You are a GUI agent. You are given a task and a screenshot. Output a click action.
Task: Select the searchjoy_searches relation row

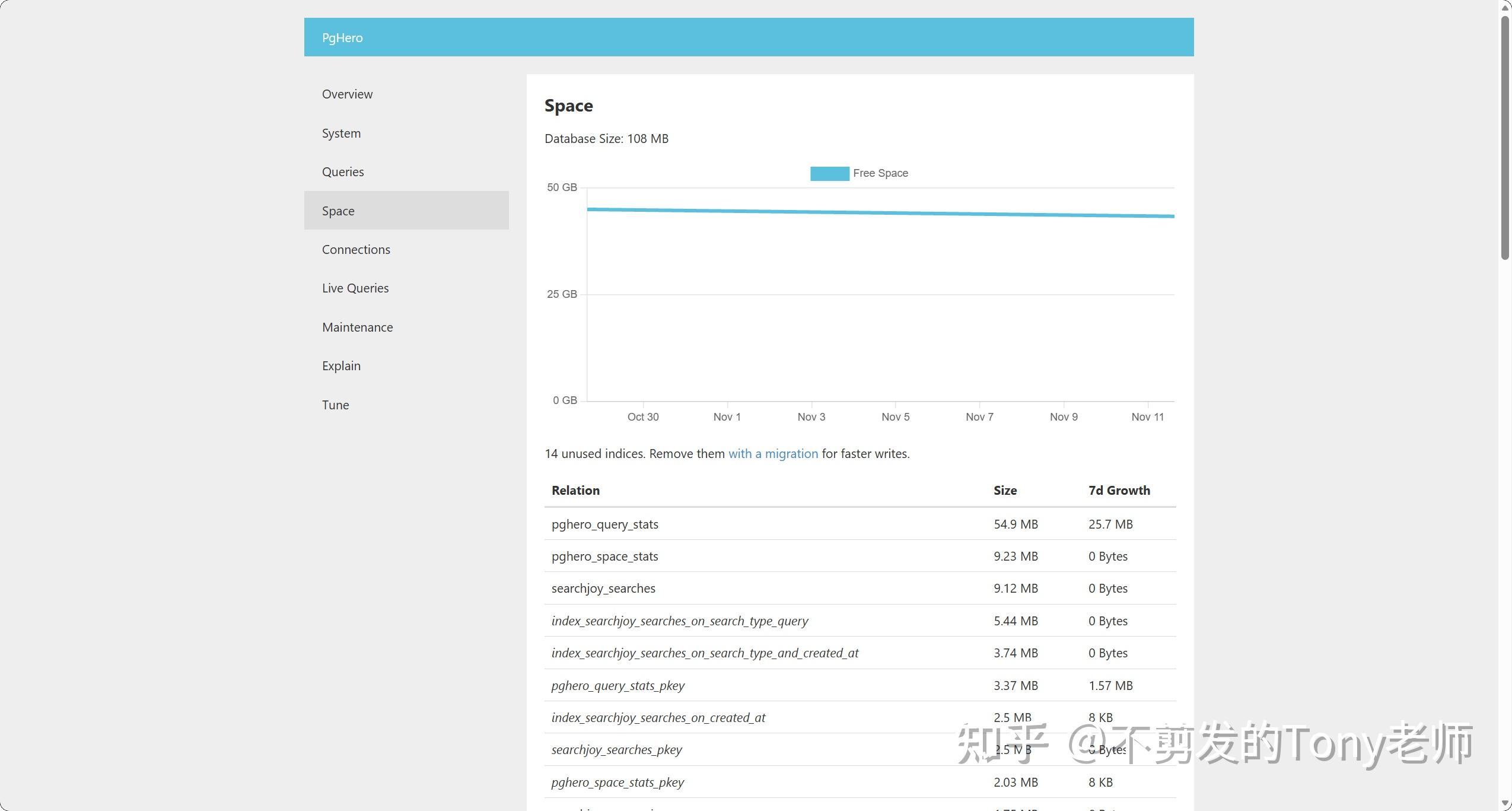coord(860,589)
